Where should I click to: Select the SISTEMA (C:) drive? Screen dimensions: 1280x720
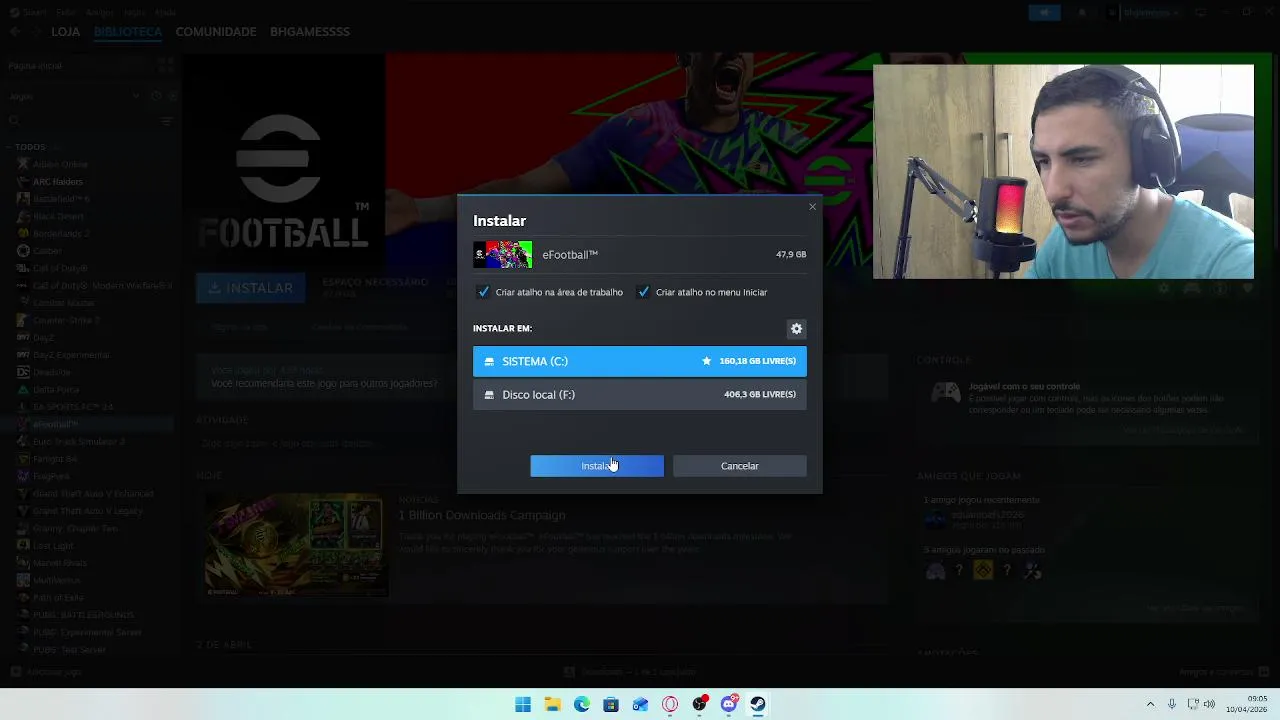tap(640, 361)
